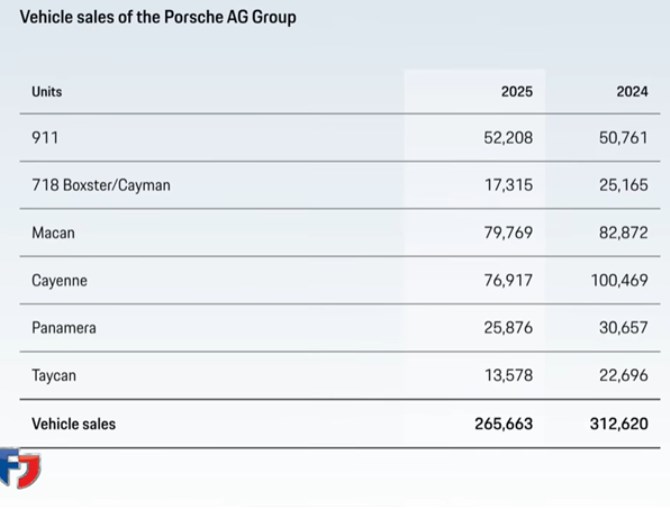The height and width of the screenshot is (509, 670).
Task: Click the 911 row label
Action: [45, 137]
